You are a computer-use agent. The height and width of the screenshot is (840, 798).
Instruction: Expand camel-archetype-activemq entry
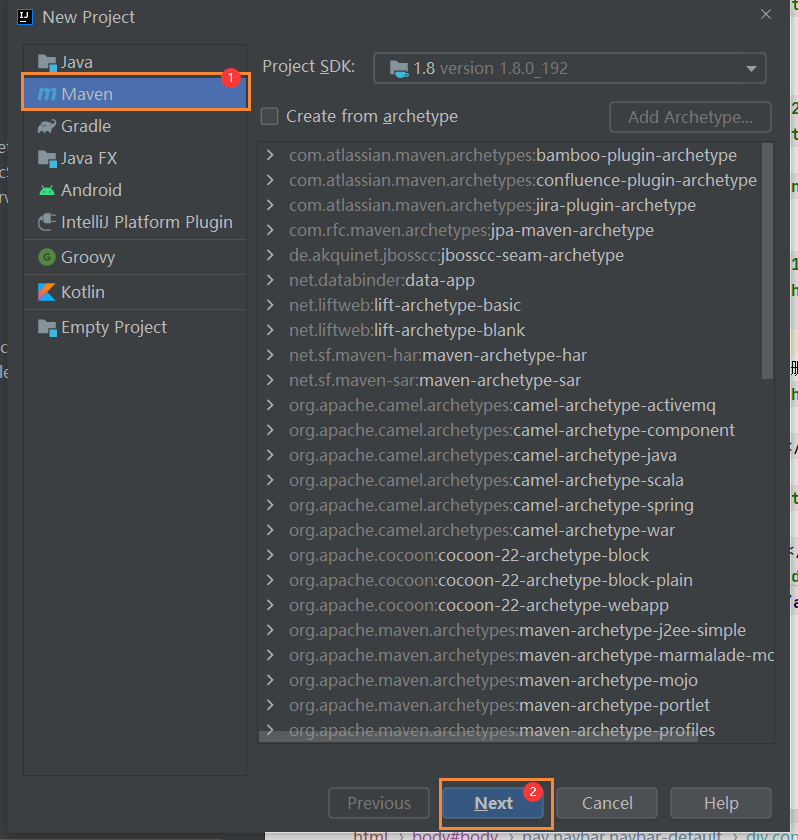tap(270, 406)
